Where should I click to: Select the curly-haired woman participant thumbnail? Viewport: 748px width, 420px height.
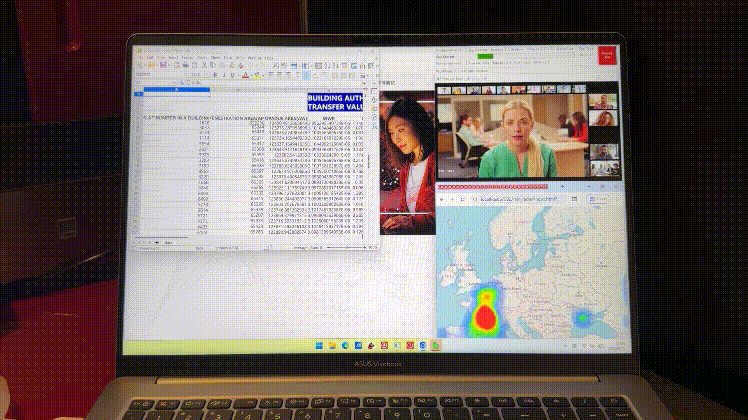click(x=603, y=118)
